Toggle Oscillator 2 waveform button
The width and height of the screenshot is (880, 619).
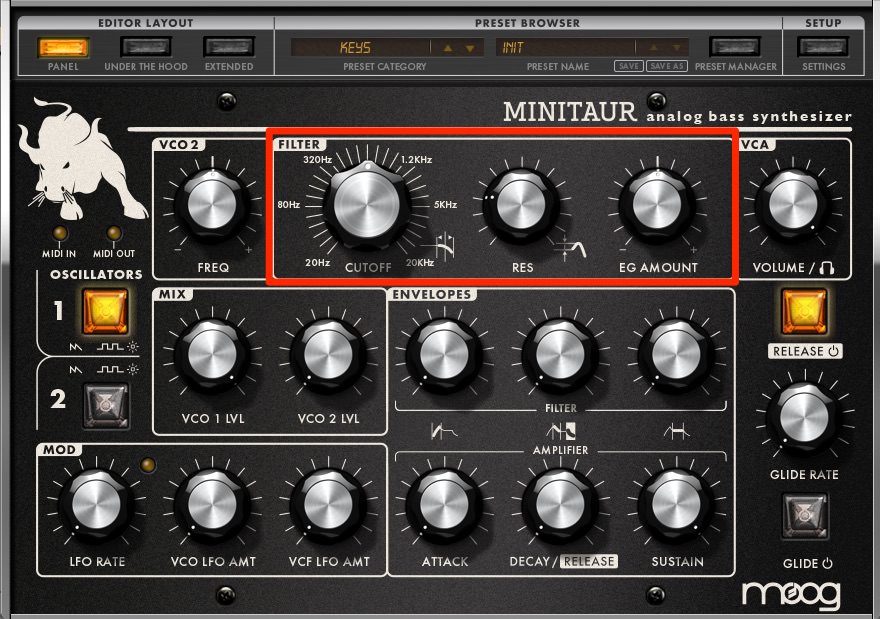click(x=106, y=405)
